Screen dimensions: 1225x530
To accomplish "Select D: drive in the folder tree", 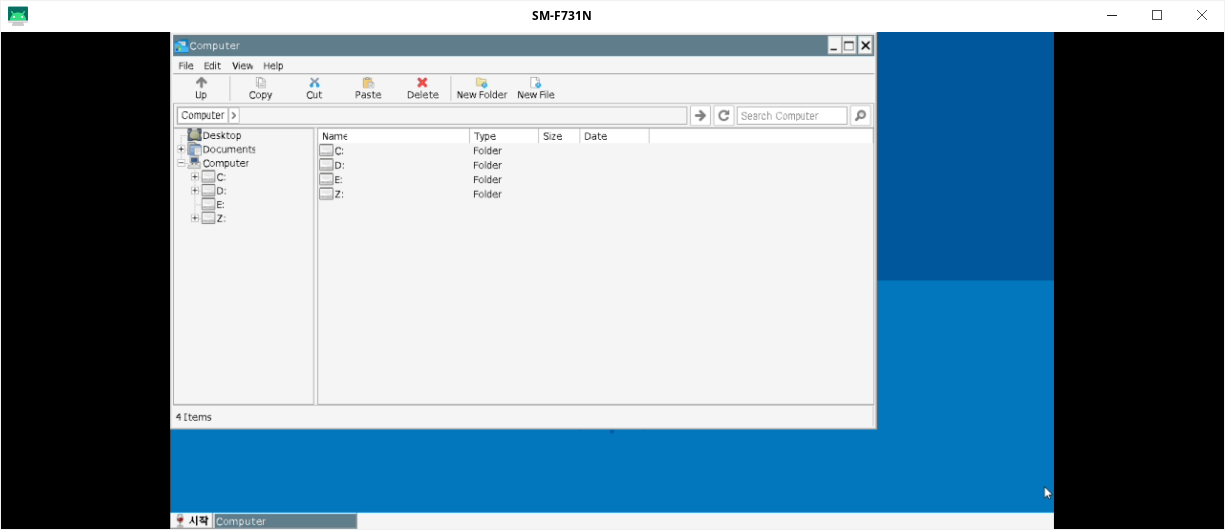I will point(214,190).
